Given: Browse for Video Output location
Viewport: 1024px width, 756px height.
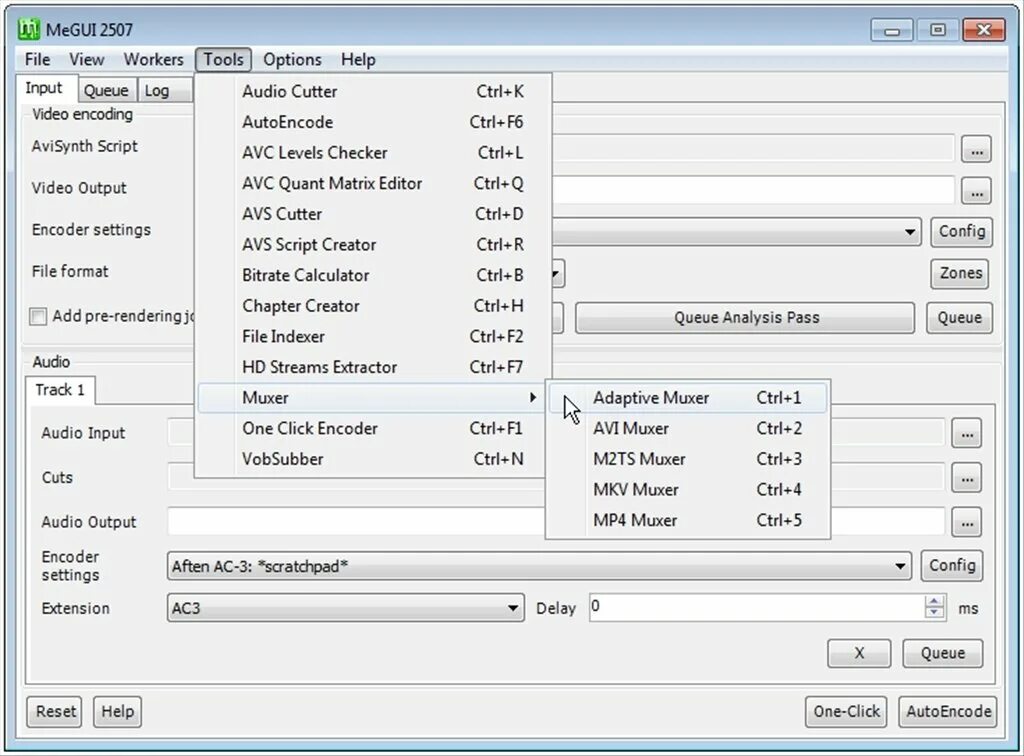Looking at the screenshot, I should click(x=976, y=191).
